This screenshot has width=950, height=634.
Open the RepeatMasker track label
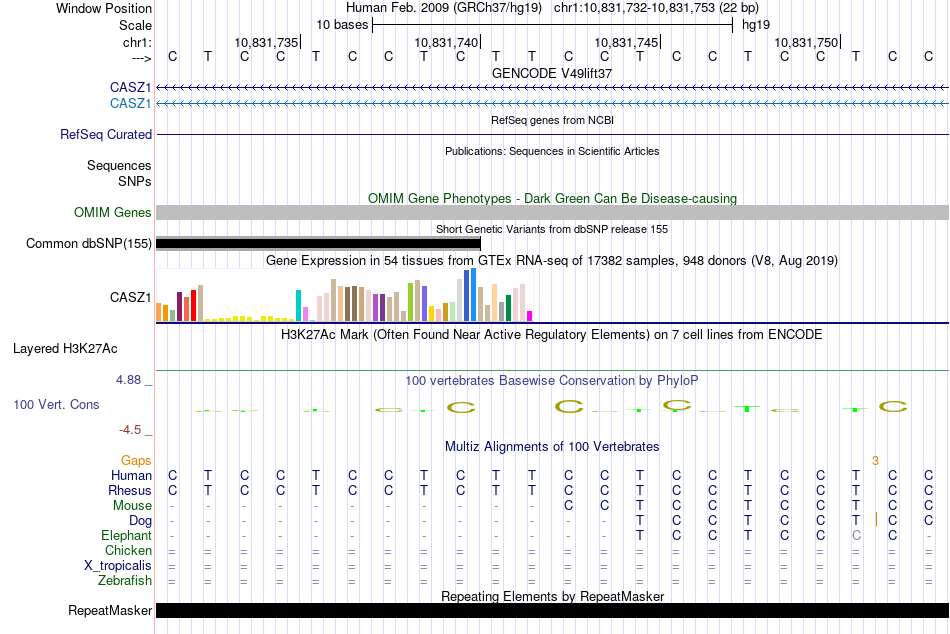pos(110,610)
